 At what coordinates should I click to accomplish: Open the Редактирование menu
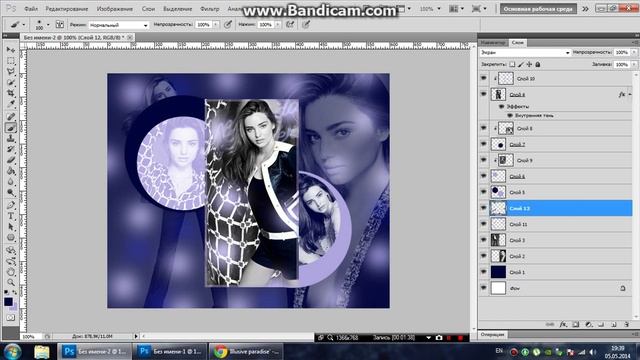[67, 9]
